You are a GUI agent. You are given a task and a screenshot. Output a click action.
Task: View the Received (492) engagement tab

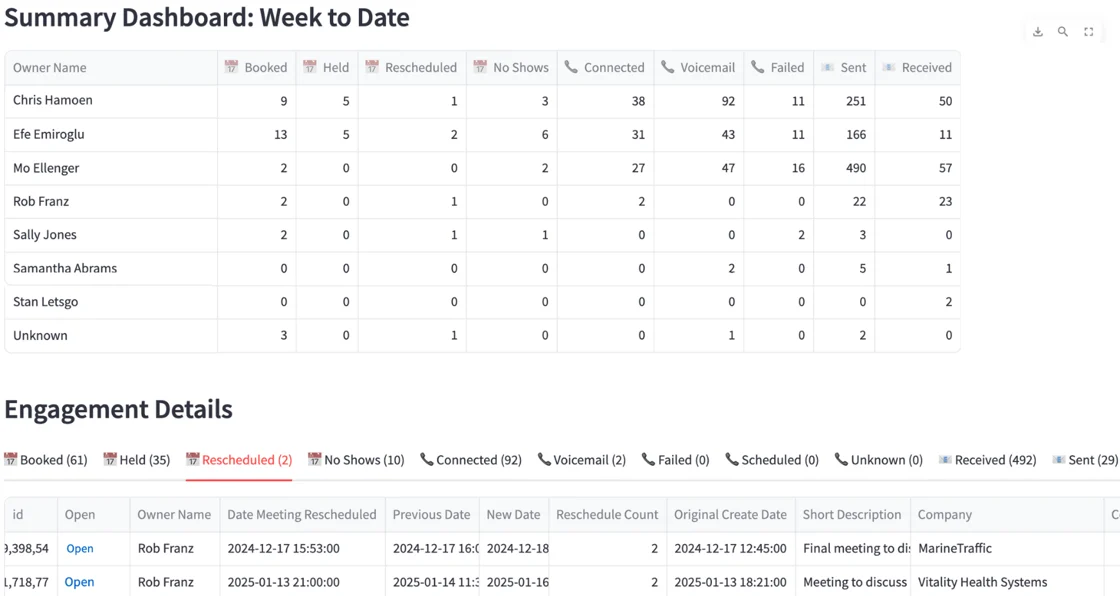[x=987, y=459]
